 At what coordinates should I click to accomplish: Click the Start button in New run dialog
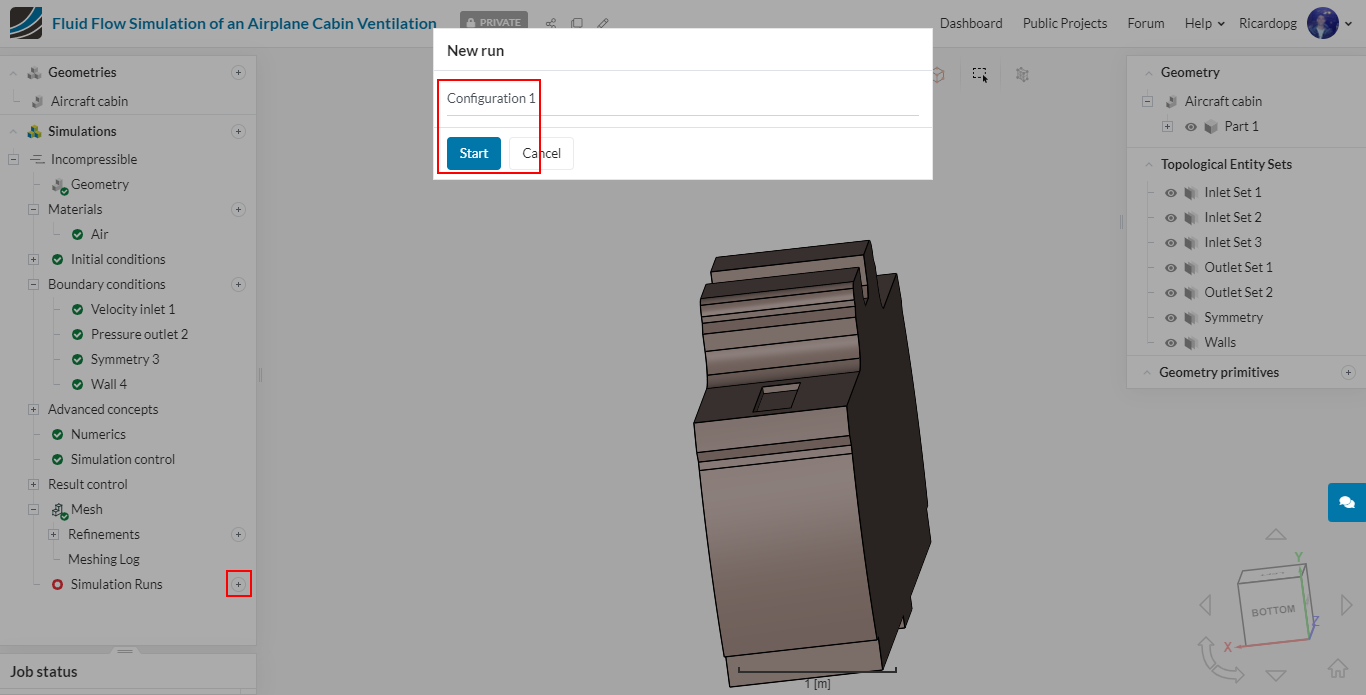click(474, 153)
